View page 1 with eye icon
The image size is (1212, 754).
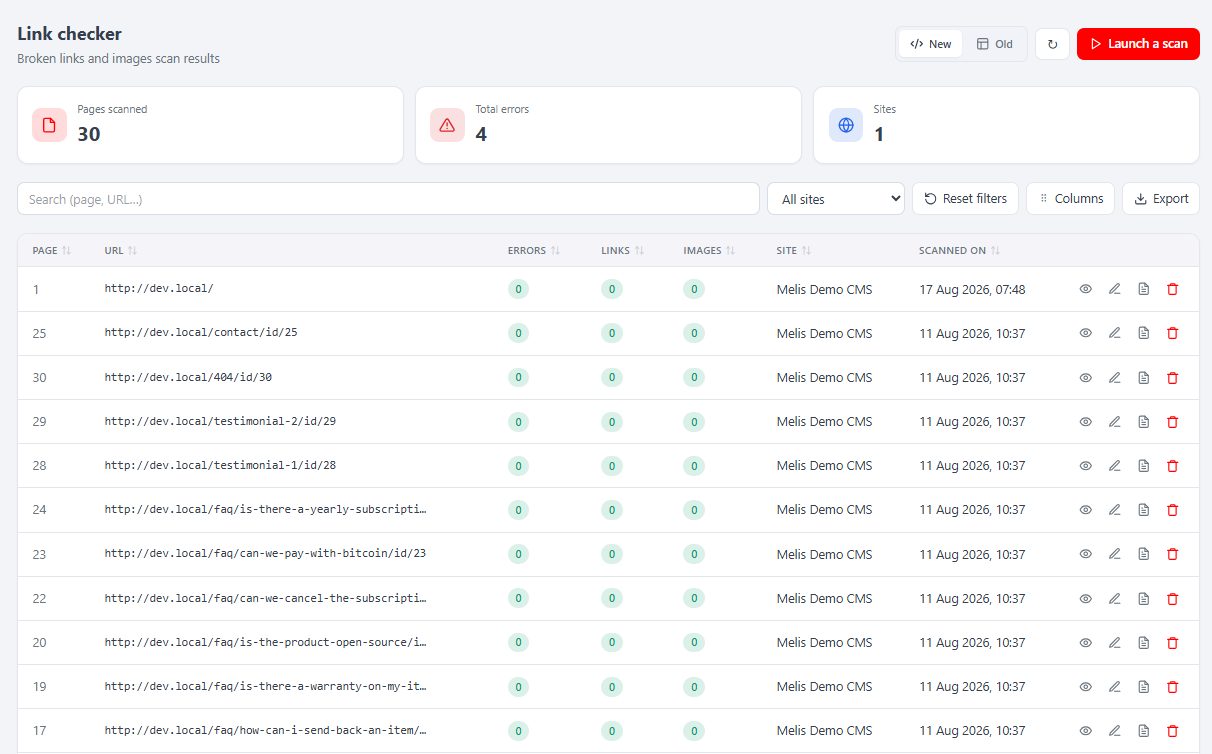click(x=1085, y=289)
